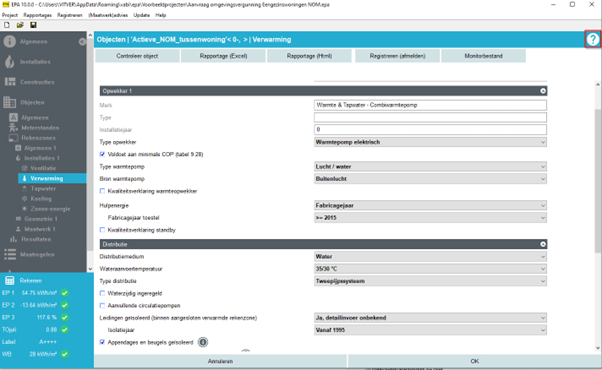Enable Aanvullende circulatiepompen checkbox

(102, 306)
